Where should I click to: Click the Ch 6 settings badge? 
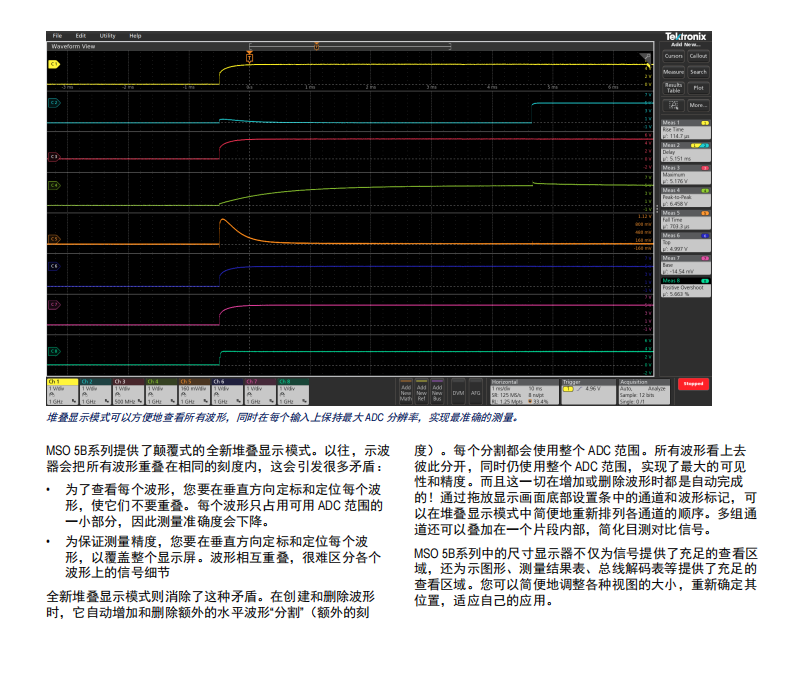[x=227, y=392]
